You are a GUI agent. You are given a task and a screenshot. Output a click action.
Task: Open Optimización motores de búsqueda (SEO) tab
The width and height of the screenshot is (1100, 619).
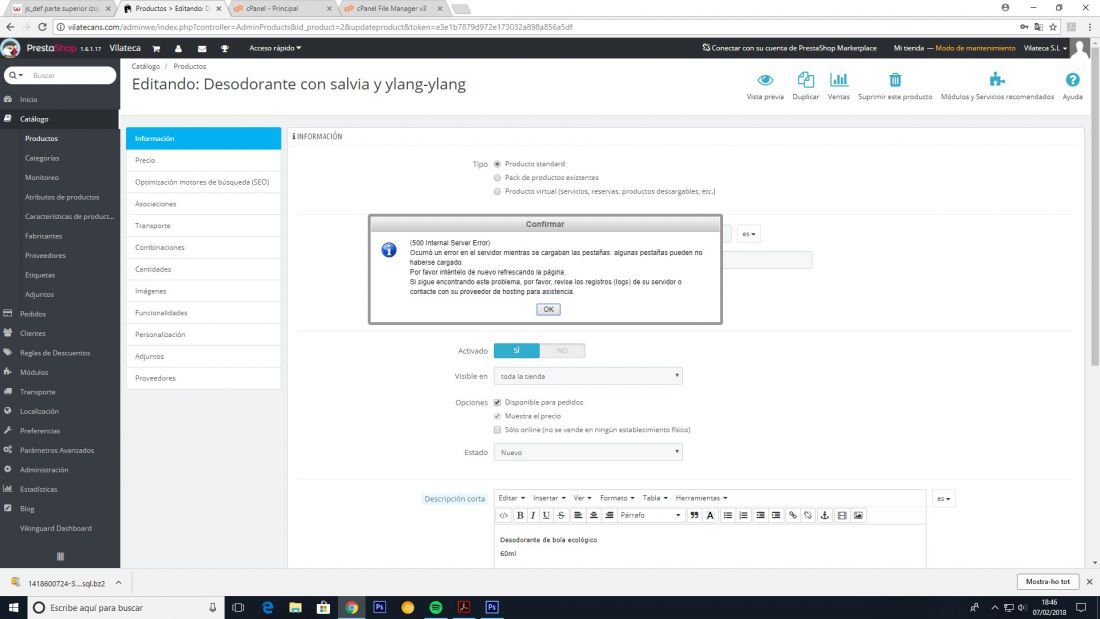click(203, 182)
